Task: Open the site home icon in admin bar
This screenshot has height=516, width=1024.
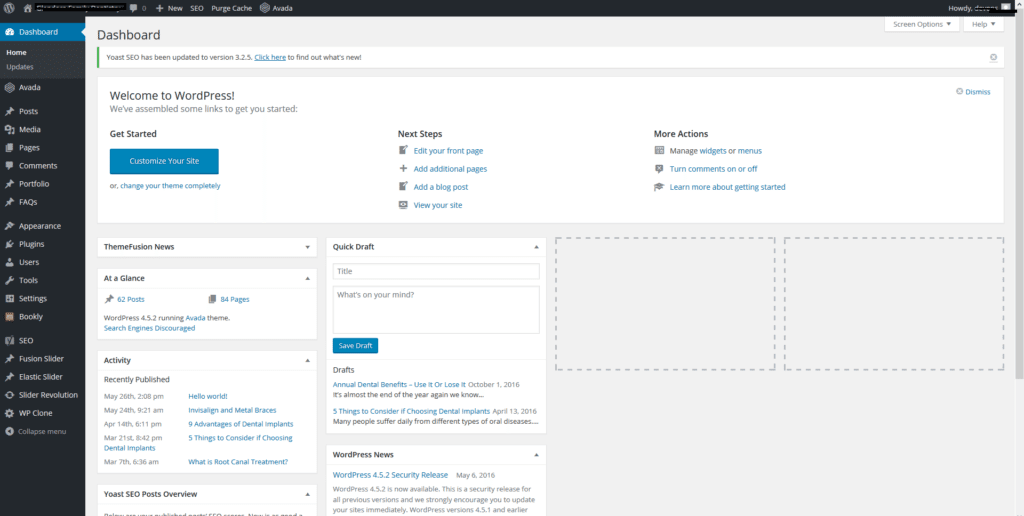Action: pyautogui.click(x=27, y=8)
